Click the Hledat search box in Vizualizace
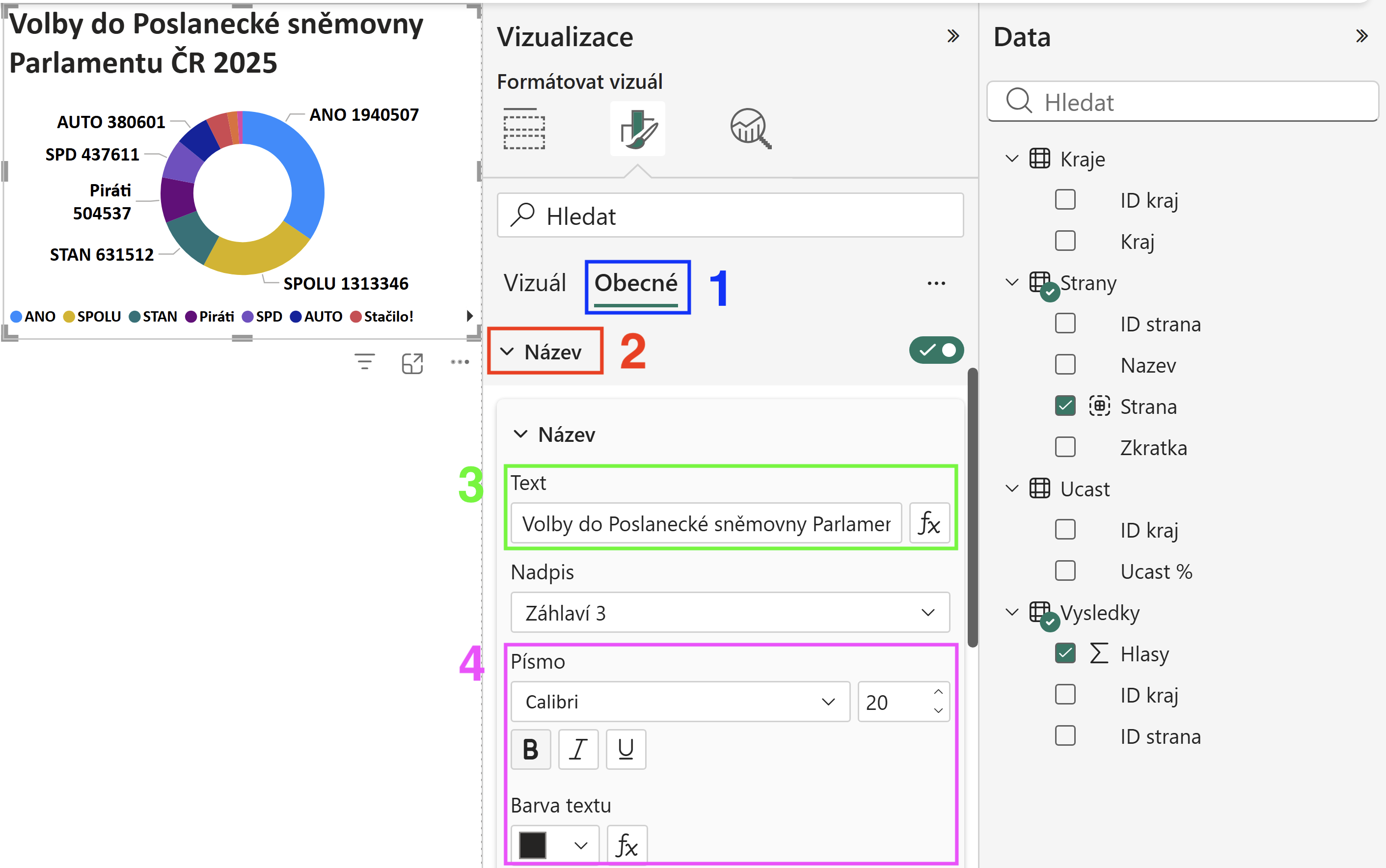This screenshot has width=1386, height=868. pos(730,216)
